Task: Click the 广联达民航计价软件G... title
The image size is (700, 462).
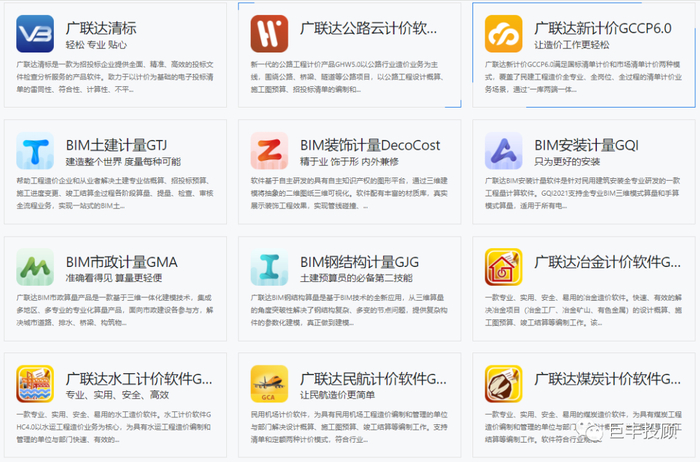Action: pyautogui.click(x=373, y=379)
